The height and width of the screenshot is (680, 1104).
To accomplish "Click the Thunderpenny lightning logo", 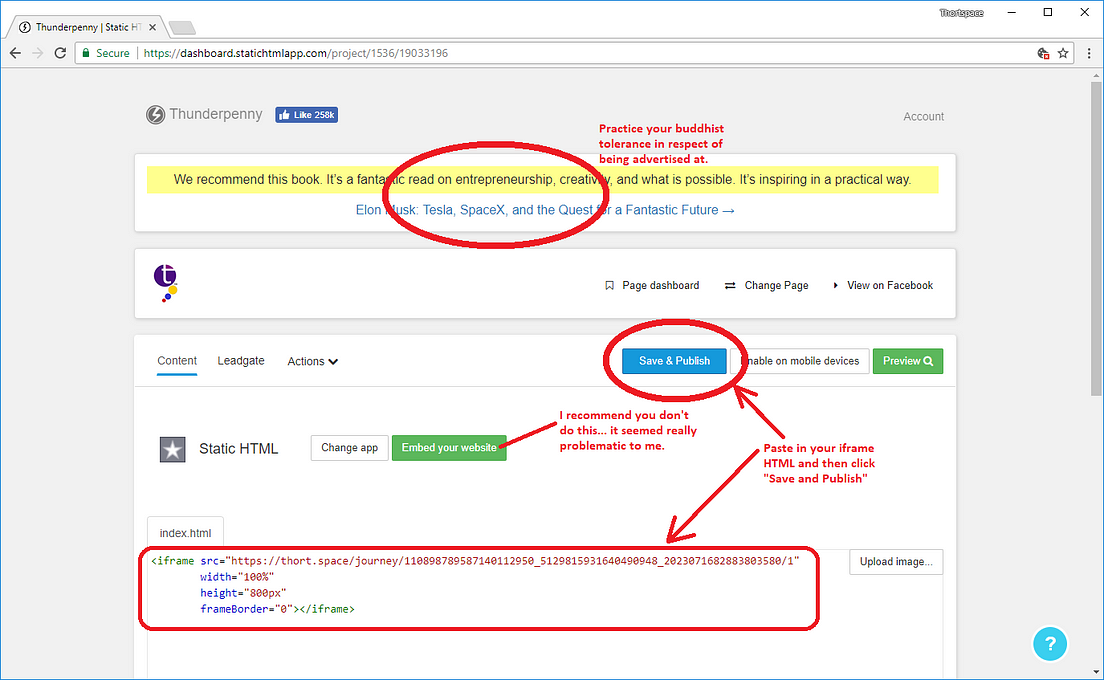I will (x=155, y=114).
